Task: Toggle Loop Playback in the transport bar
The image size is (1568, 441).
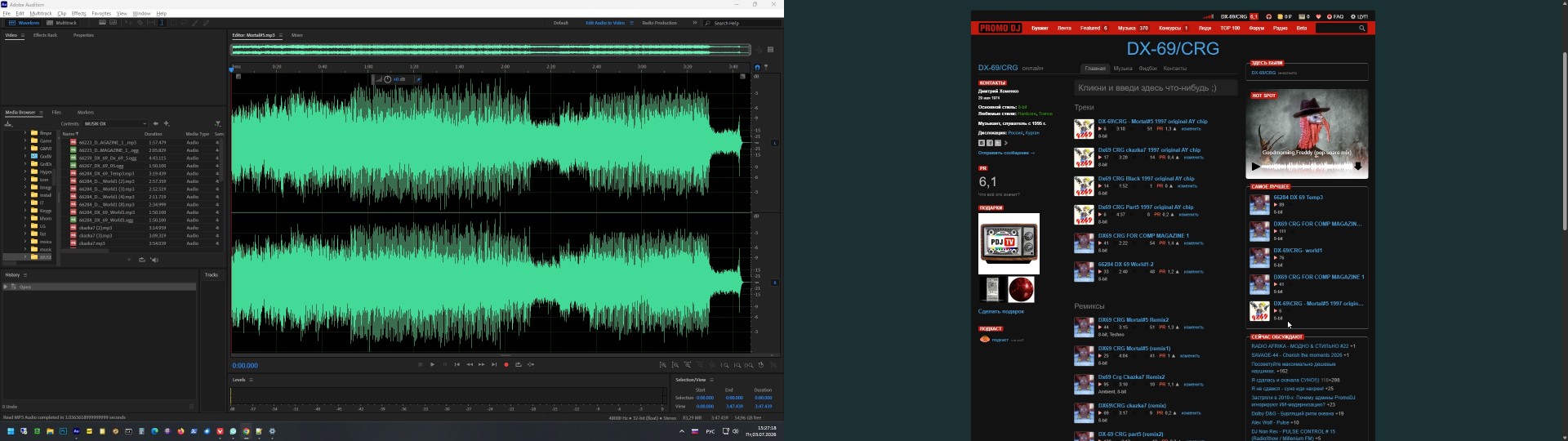Action: tap(519, 364)
